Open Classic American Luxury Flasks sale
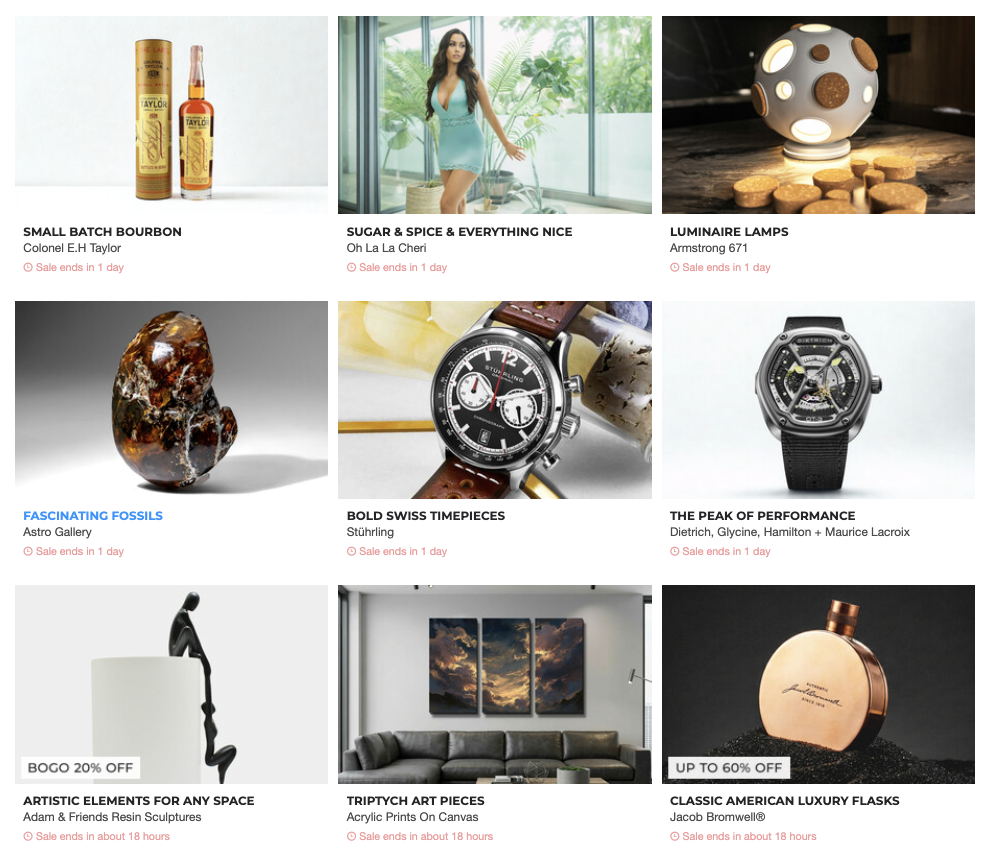Image resolution: width=990 pixels, height=864 pixels. [784, 801]
